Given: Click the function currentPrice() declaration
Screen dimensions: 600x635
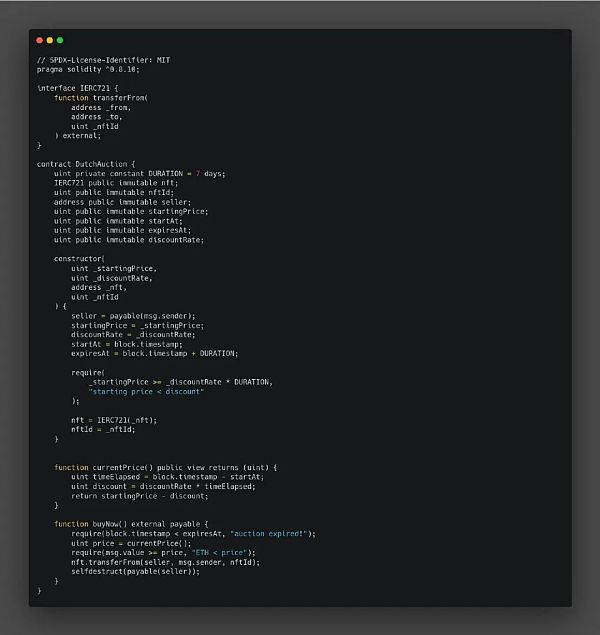Looking at the screenshot, I should tap(165, 467).
